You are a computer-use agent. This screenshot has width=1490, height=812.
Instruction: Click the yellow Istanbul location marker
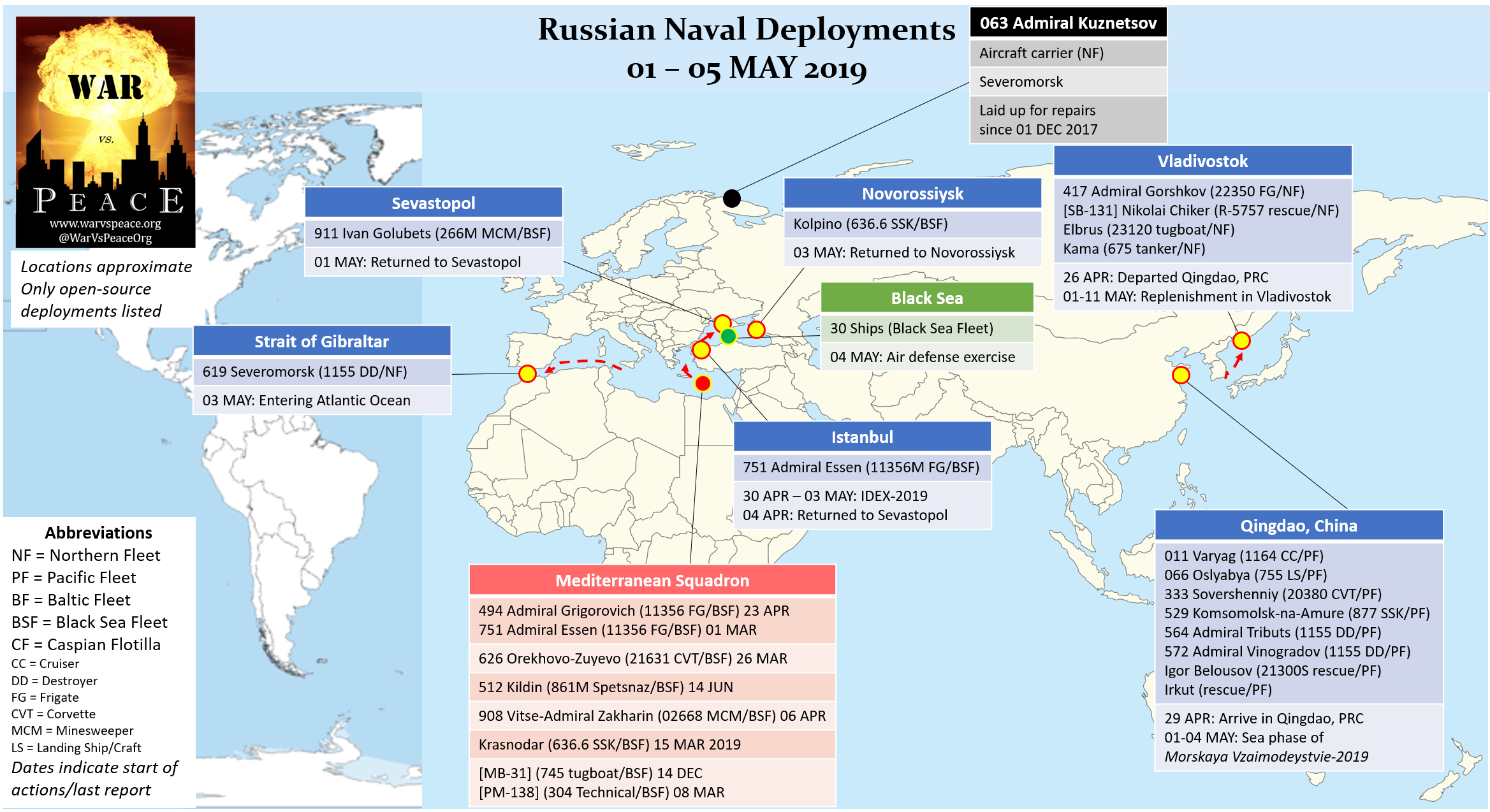click(701, 349)
